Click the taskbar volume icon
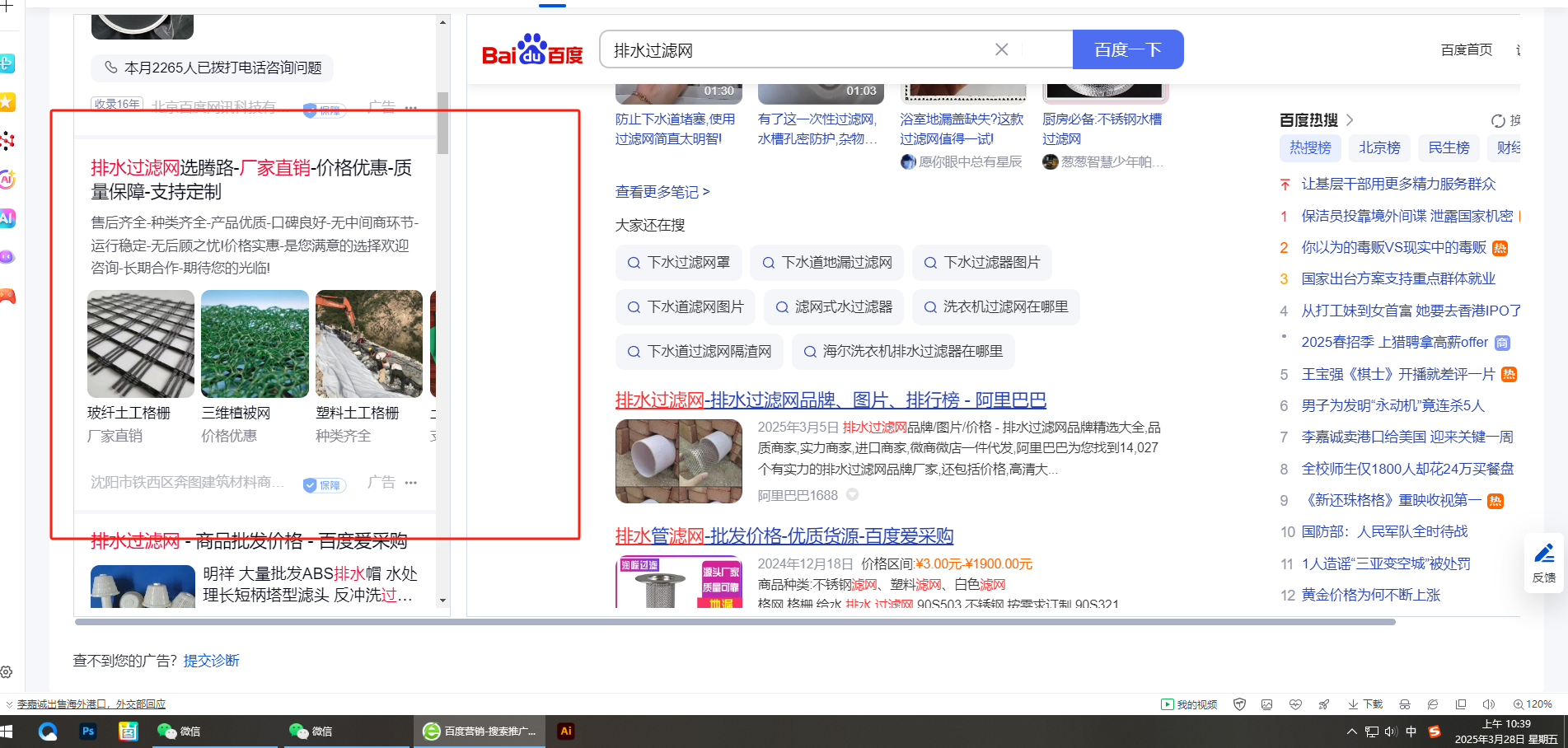Image resolution: width=1568 pixels, height=748 pixels. click(x=1391, y=732)
